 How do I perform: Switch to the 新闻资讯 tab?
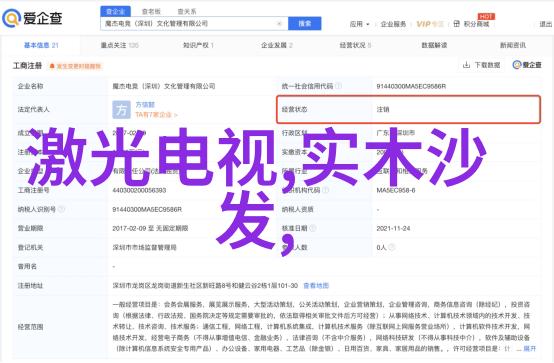click(513, 45)
